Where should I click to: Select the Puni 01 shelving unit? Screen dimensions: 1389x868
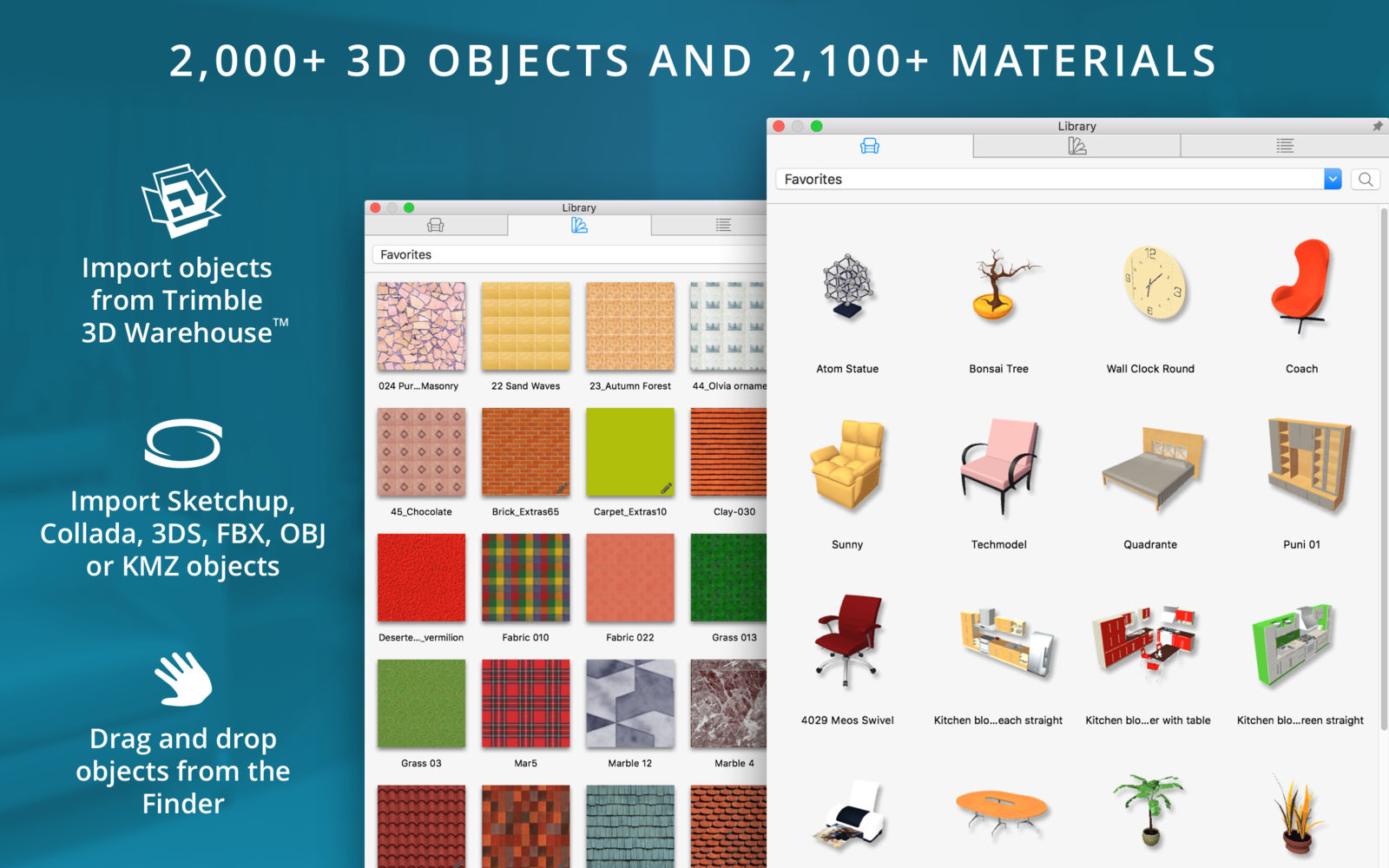point(1307,465)
